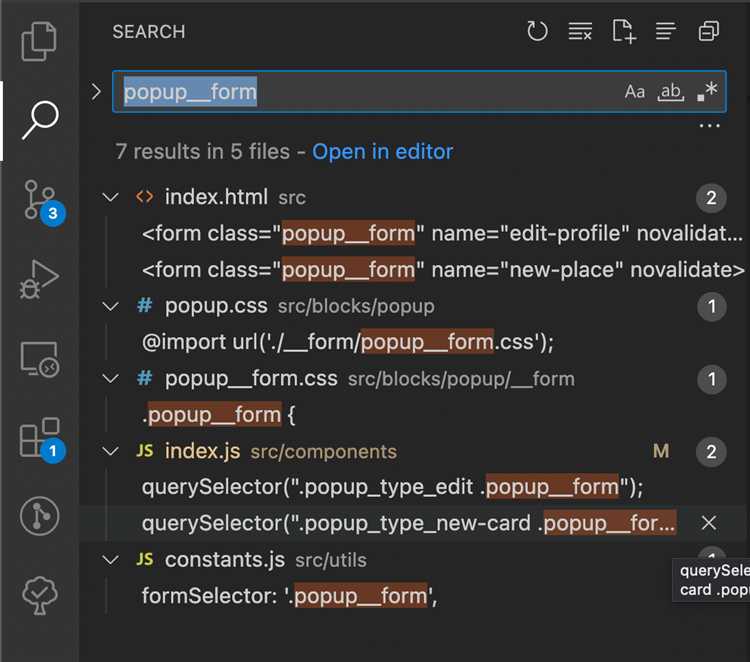Collapse all search results
750x662 pixels.
[709, 32]
